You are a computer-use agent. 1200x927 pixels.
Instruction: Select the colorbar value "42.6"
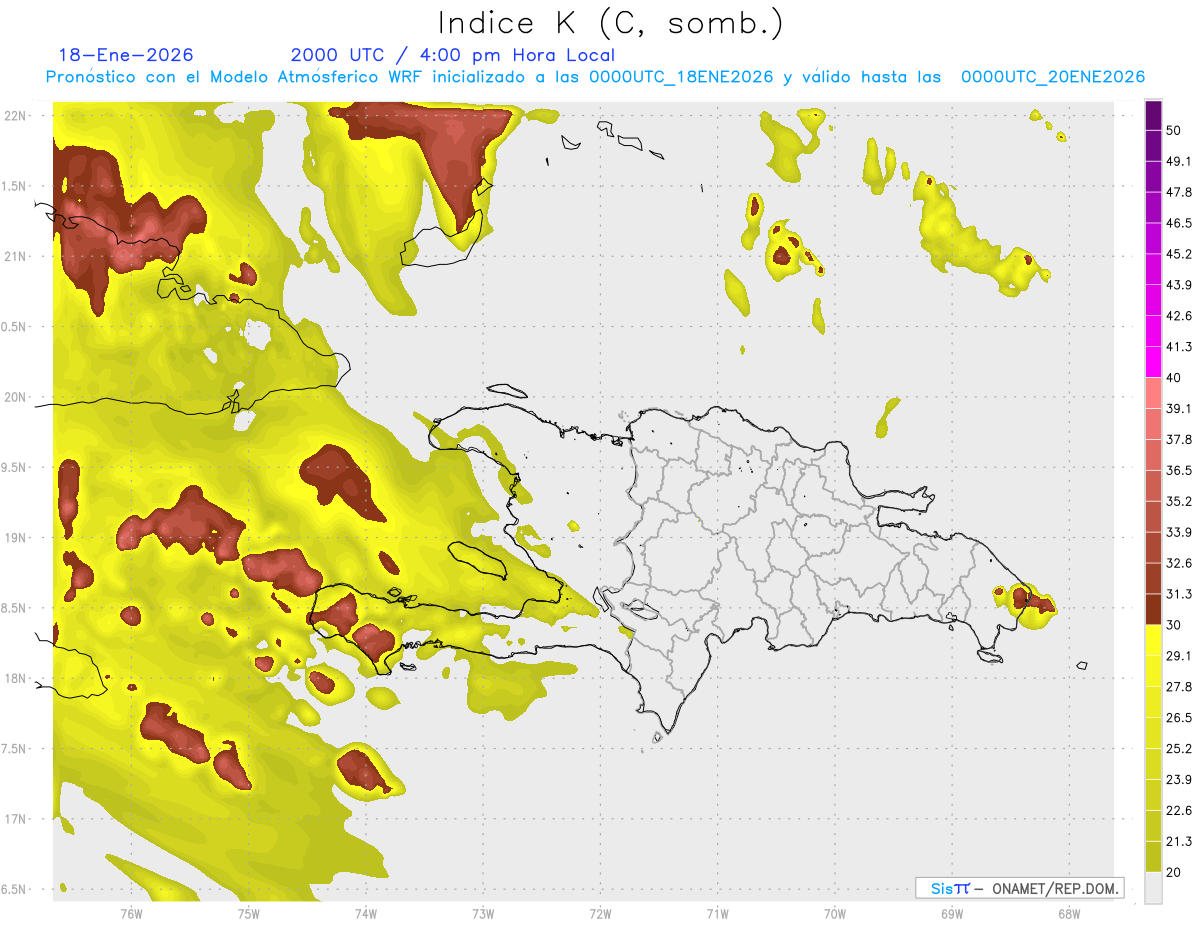tap(1179, 316)
